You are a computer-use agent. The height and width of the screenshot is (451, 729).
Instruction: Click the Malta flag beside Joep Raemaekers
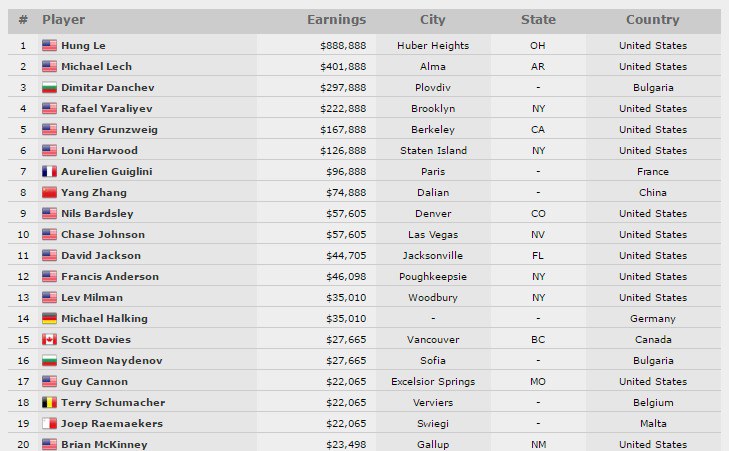pyautogui.click(x=49, y=423)
